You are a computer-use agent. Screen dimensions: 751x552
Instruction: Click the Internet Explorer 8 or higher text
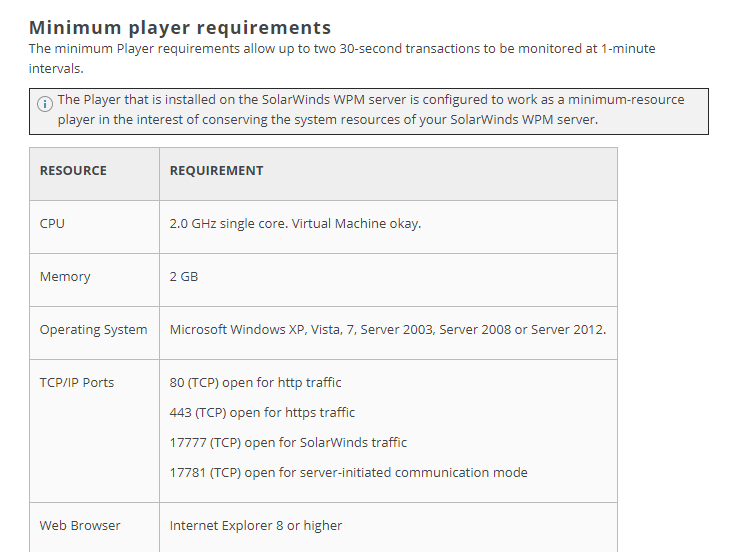(x=256, y=526)
